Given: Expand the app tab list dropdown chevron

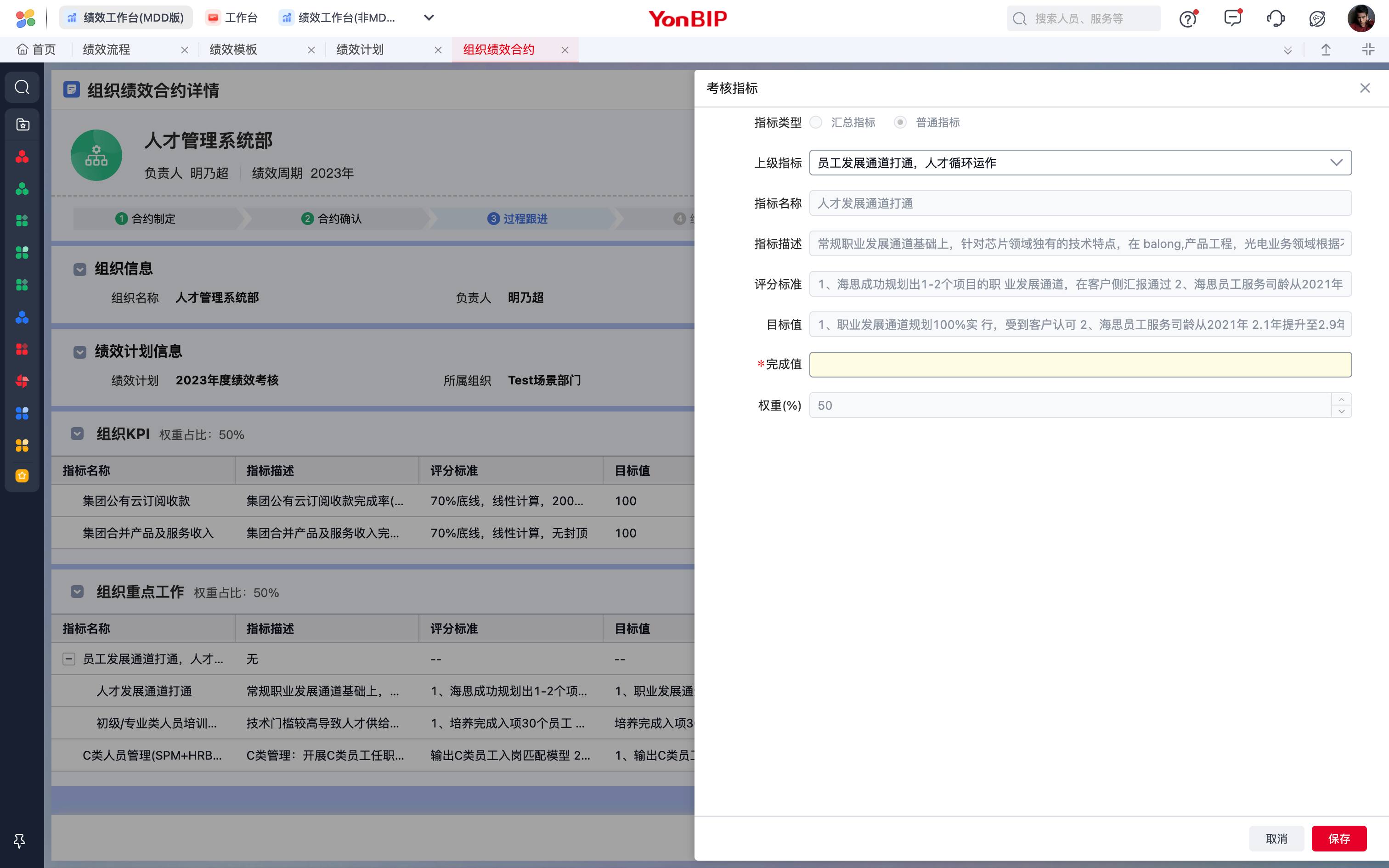Looking at the screenshot, I should [x=429, y=18].
